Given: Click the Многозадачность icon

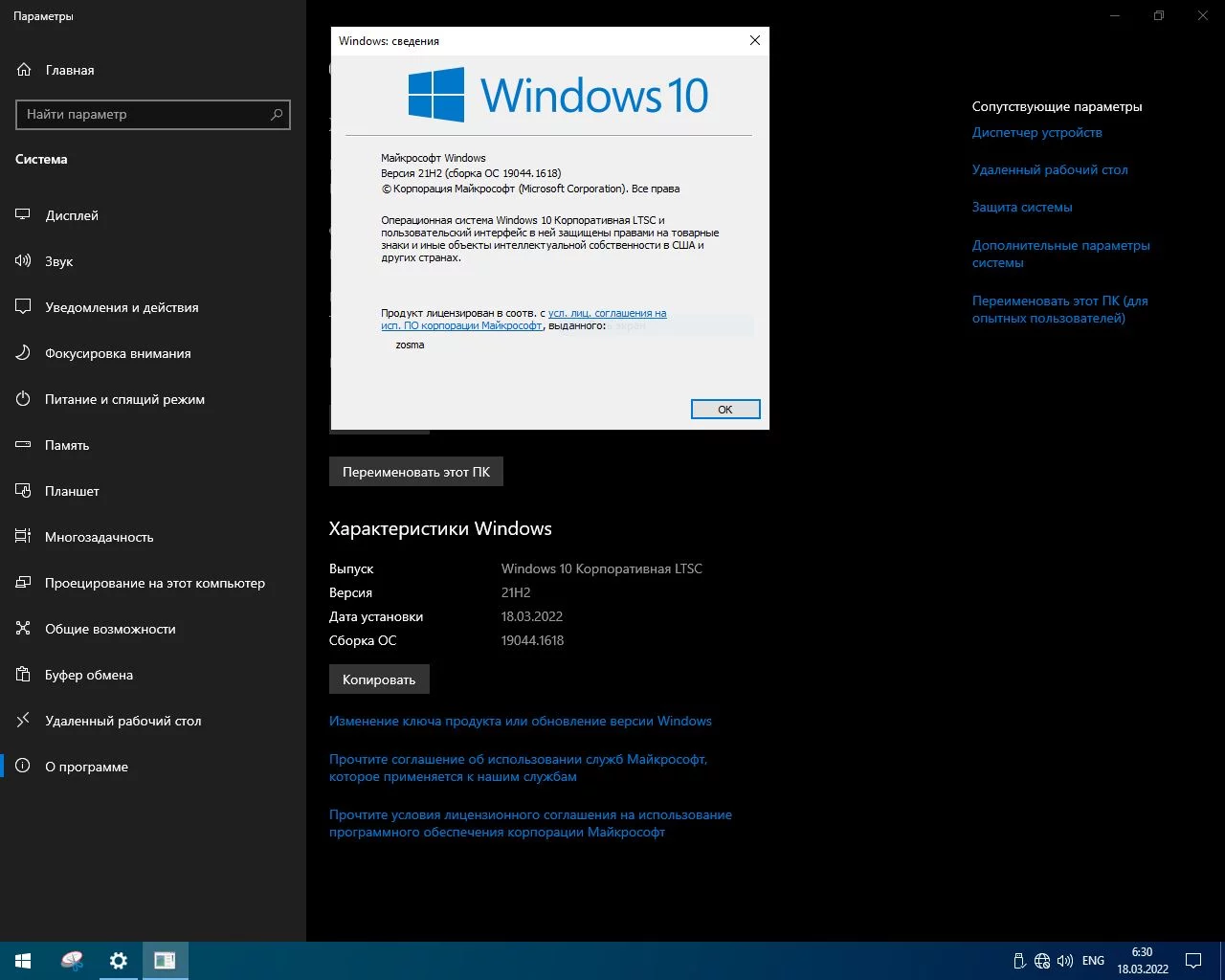Looking at the screenshot, I should [x=24, y=537].
